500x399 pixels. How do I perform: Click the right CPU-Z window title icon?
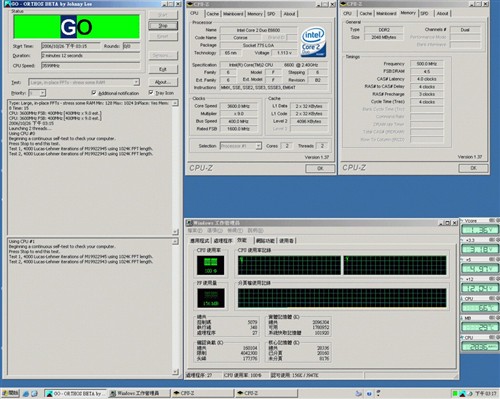[x=343, y=4]
